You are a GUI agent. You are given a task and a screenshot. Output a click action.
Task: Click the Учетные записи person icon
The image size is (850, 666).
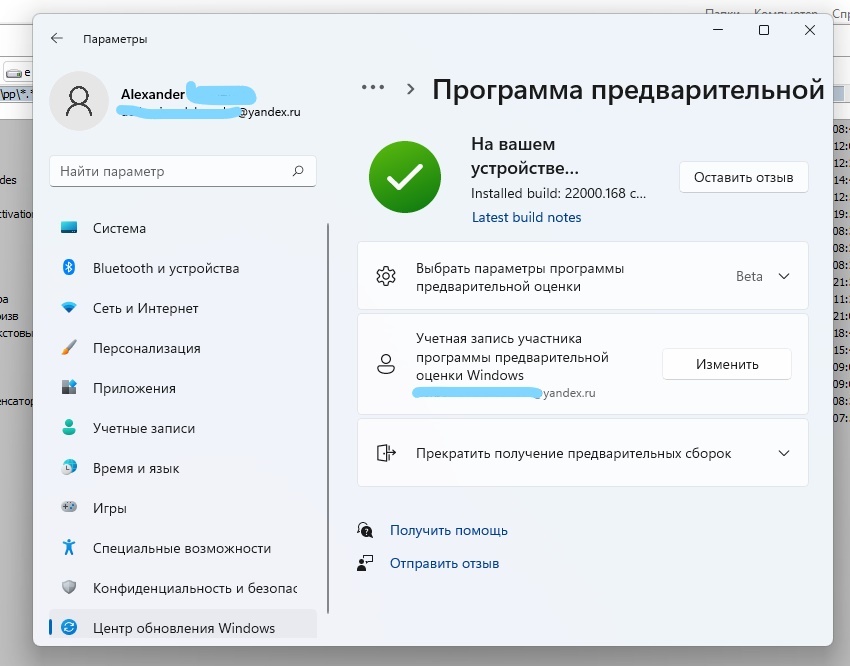[69, 427]
